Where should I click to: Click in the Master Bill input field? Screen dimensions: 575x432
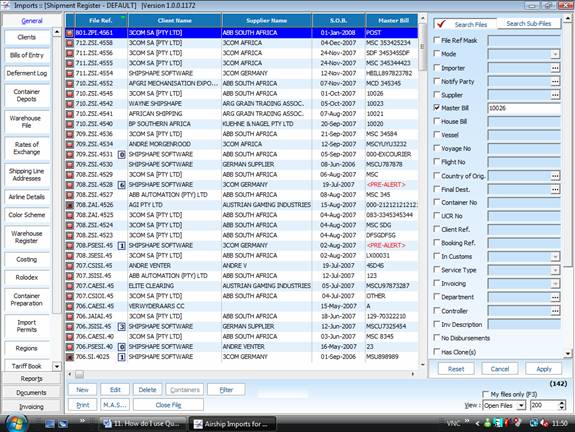coord(524,108)
